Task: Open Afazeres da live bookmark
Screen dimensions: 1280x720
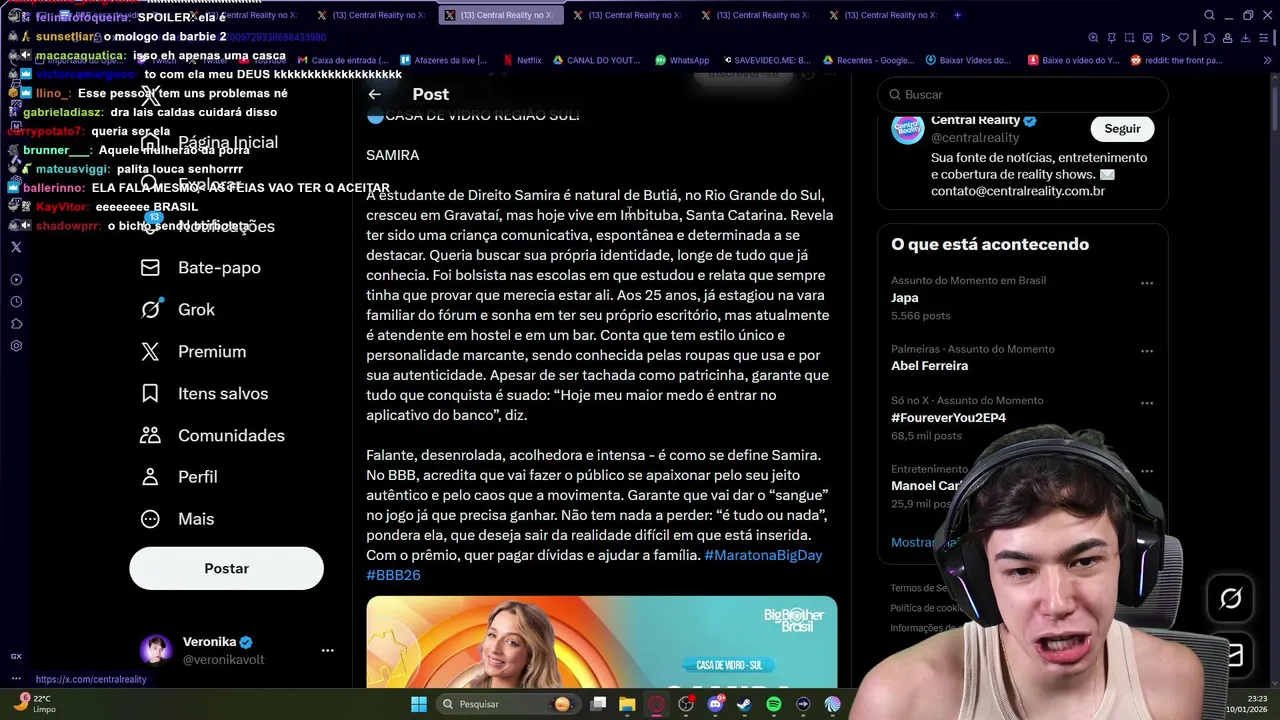Action: tap(443, 60)
